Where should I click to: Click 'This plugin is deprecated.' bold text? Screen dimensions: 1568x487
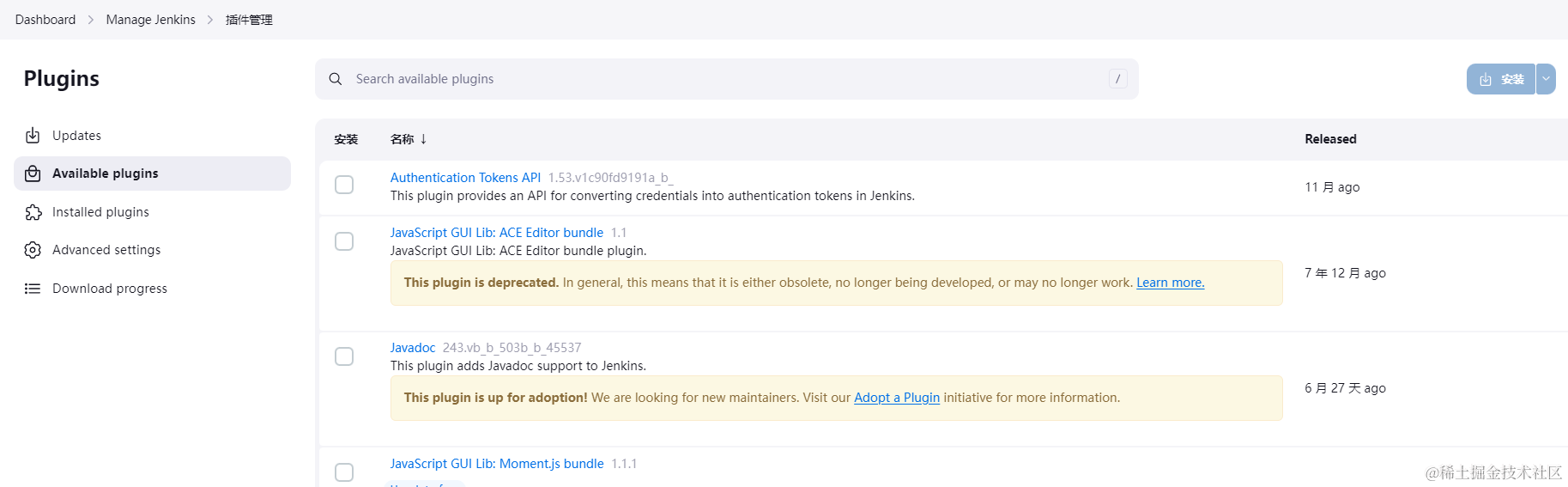tap(481, 283)
